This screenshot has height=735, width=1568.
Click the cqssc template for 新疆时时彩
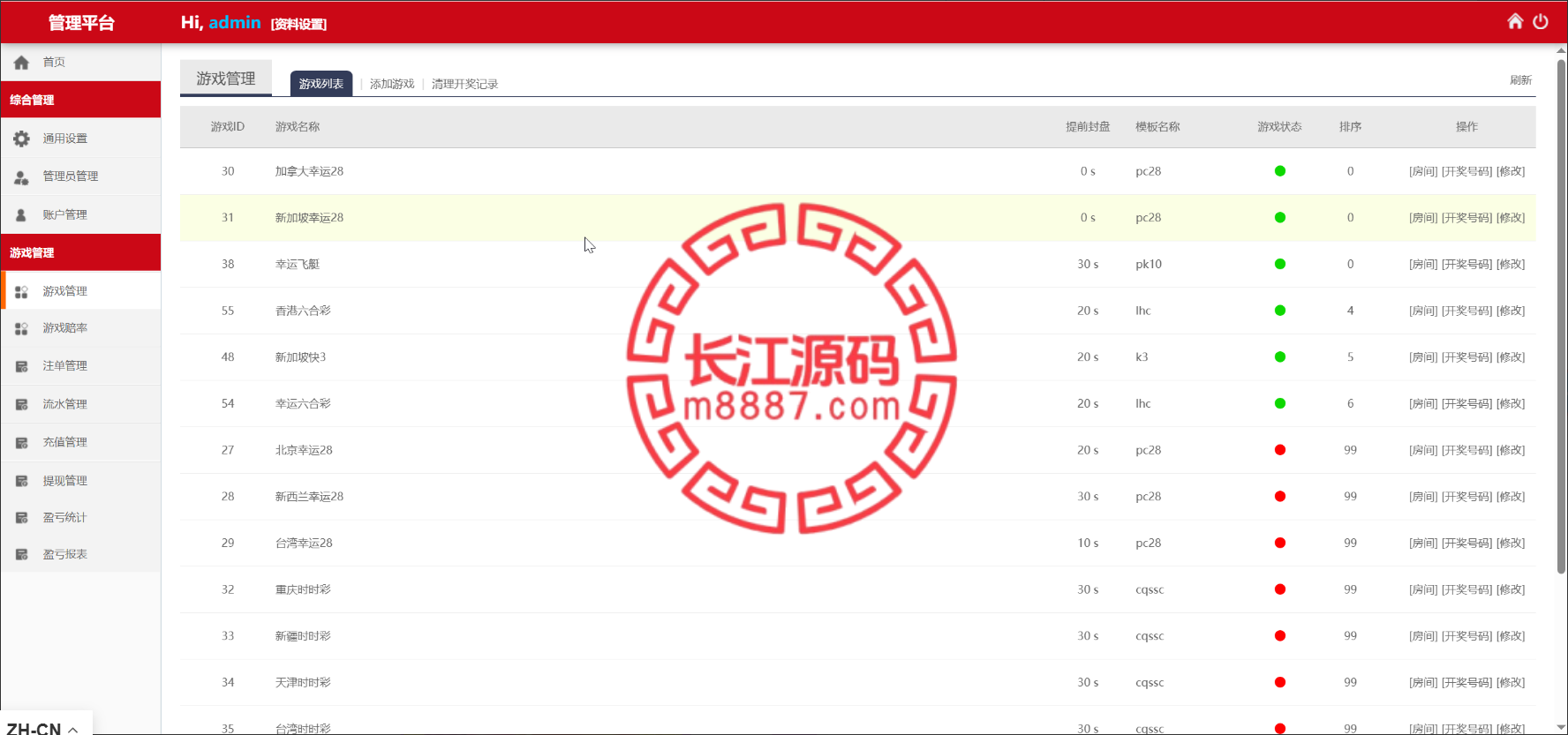click(x=1150, y=636)
